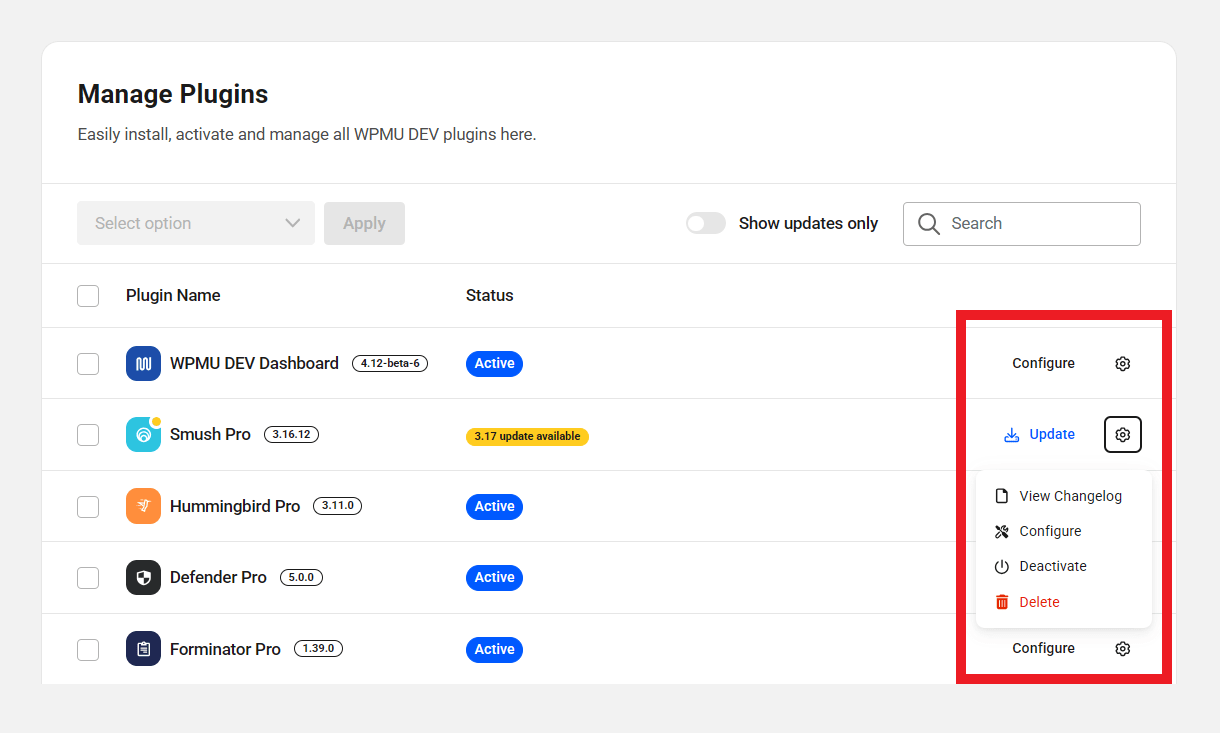Click the 3.16.12 version tag
1220x733 pixels.
click(x=291, y=435)
